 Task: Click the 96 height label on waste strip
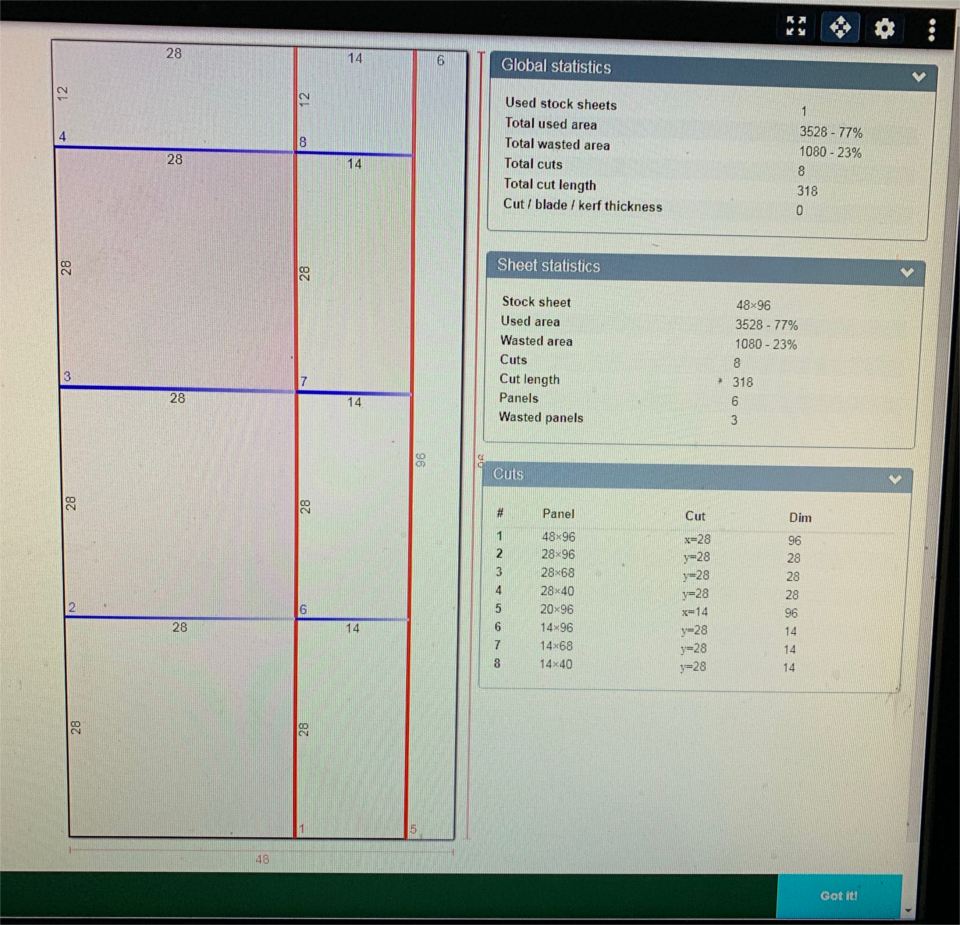[420, 460]
